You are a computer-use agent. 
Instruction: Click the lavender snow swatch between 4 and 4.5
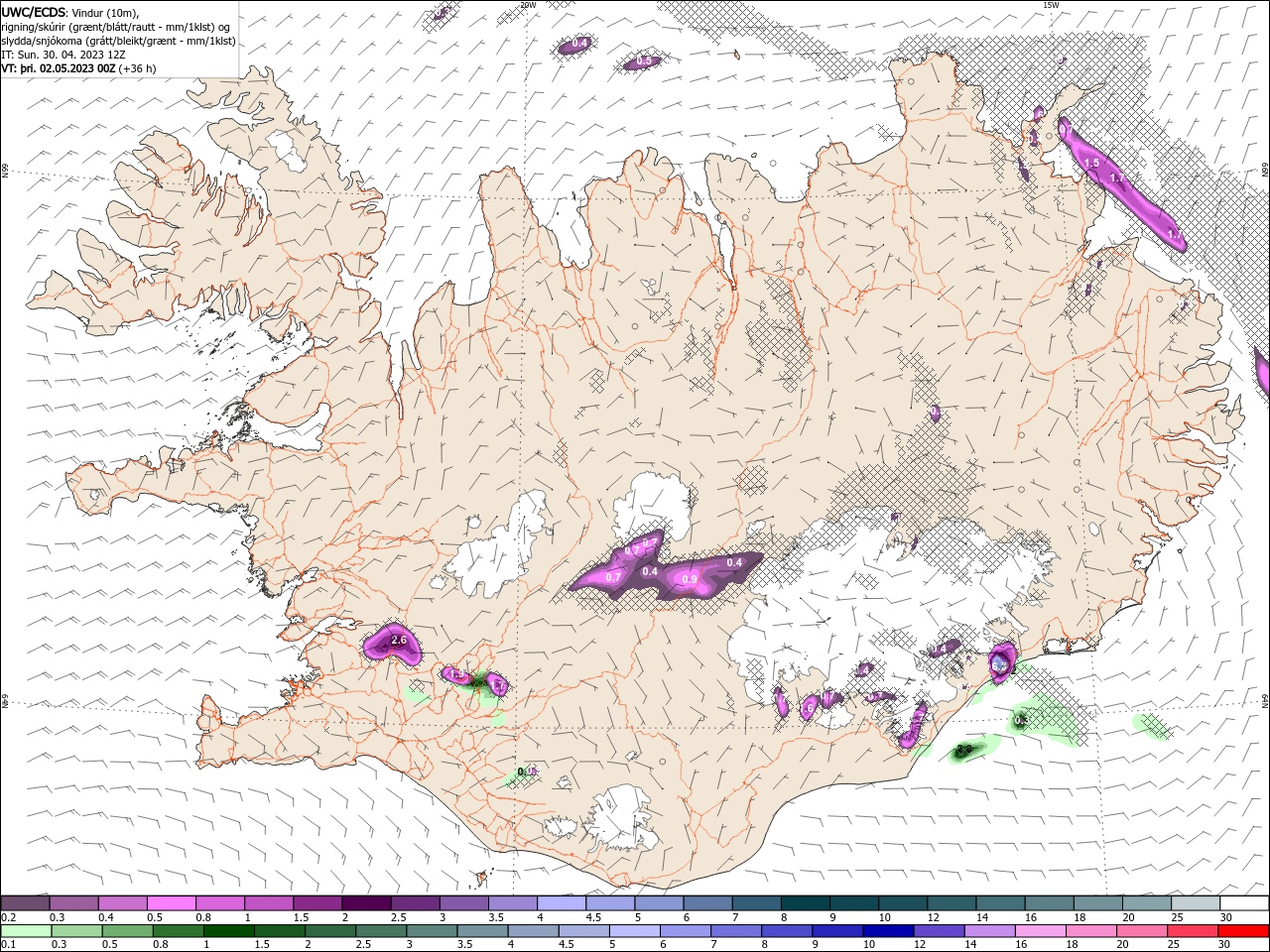561,903
